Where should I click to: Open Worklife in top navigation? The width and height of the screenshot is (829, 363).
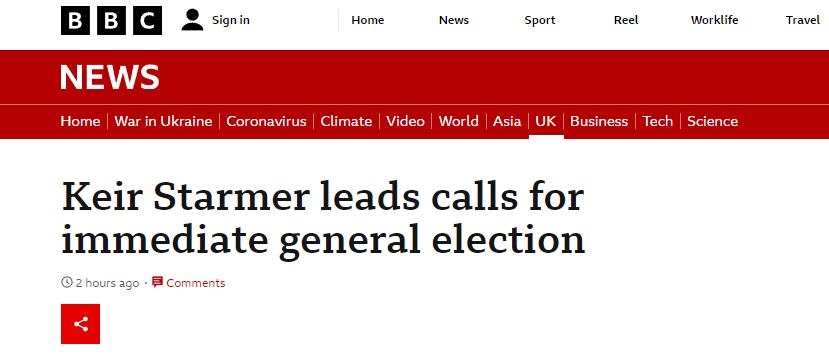point(714,20)
